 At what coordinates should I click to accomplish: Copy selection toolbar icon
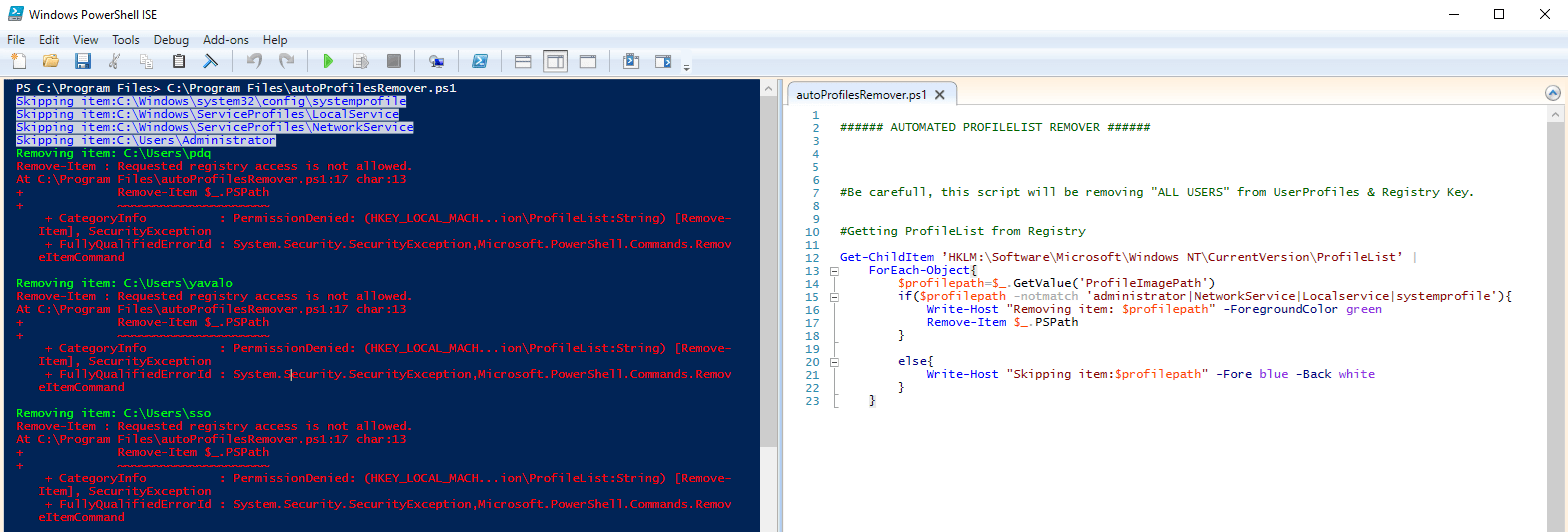pos(147,61)
